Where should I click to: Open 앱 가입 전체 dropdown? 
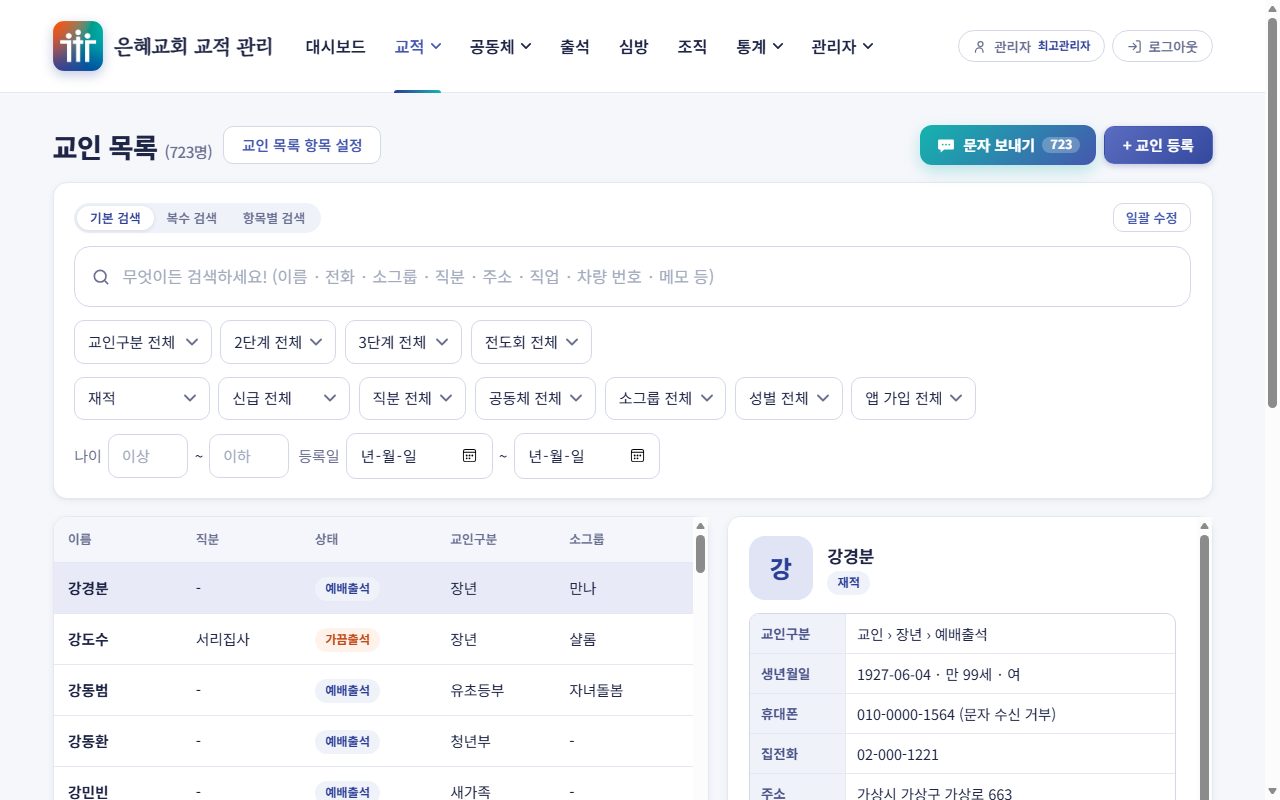coord(914,398)
